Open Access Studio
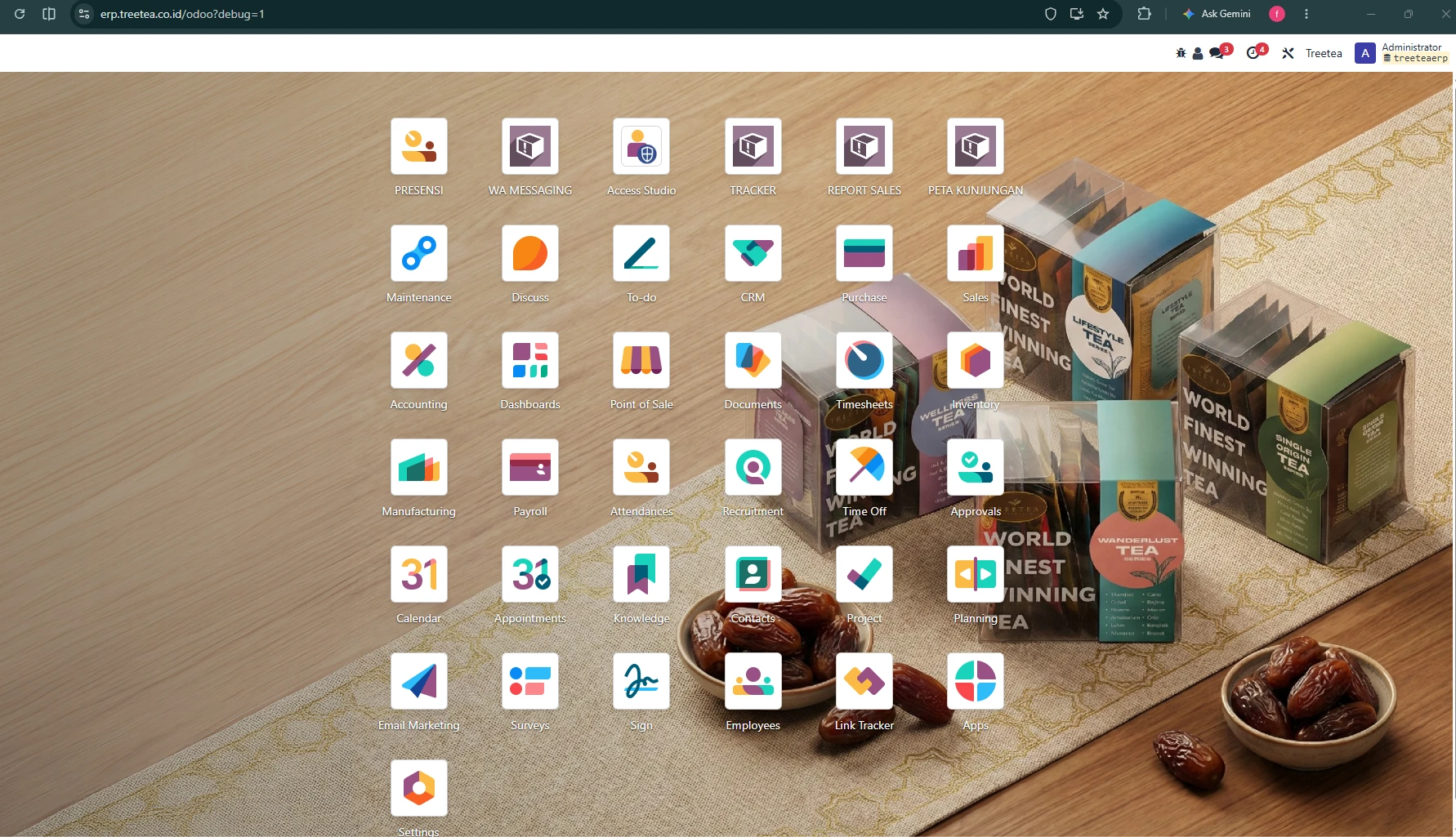The height and width of the screenshot is (837, 1456). pyautogui.click(x=641, y=146)
